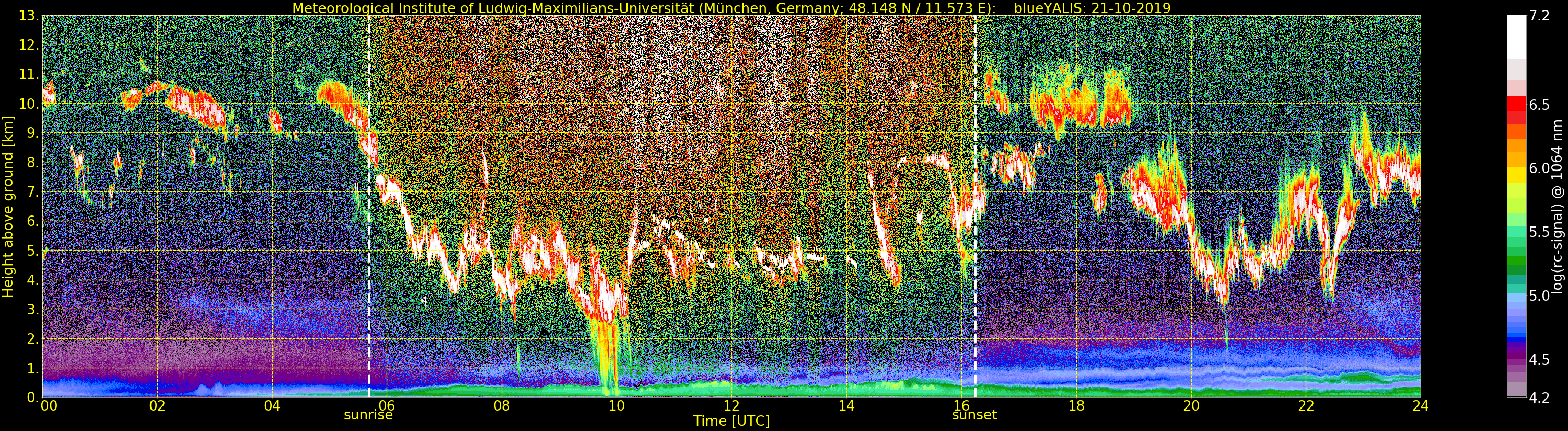This screenshot has width=1568, height=431.
Task: Click the 'Height above ground [km]' axis label
Action: pyautogui.click(x=8, y=207)
